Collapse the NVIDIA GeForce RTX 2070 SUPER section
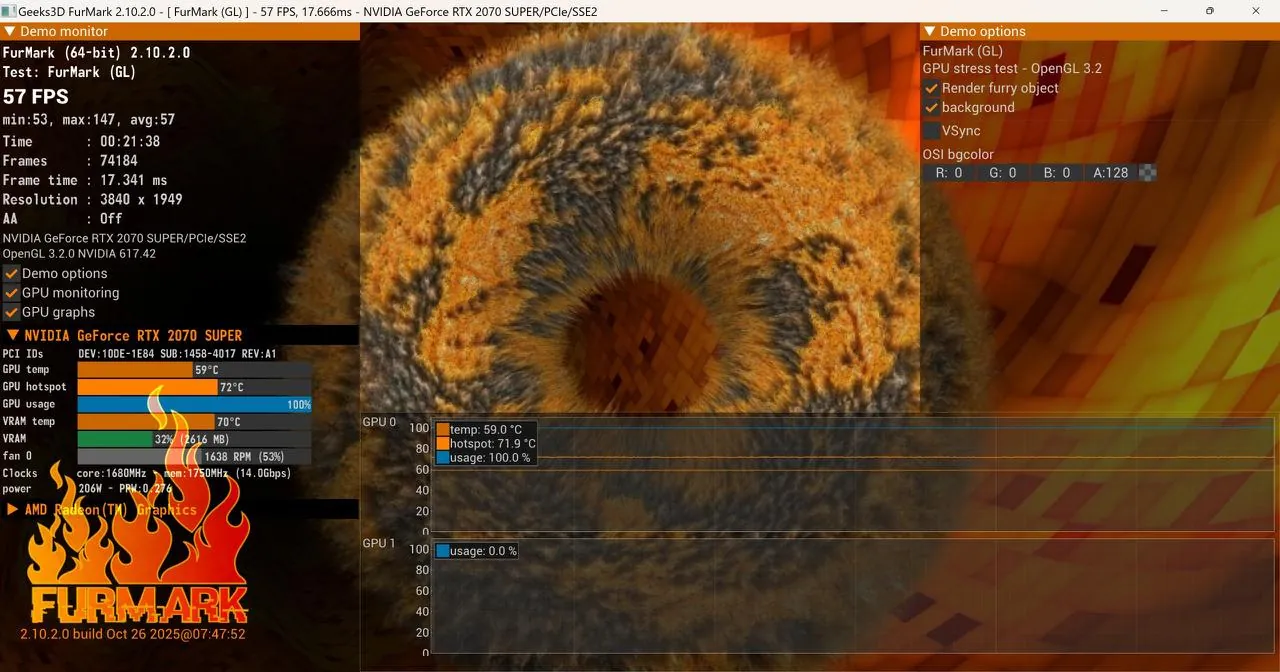Screen dimensions: 1280x672 [x=179, y=336]
